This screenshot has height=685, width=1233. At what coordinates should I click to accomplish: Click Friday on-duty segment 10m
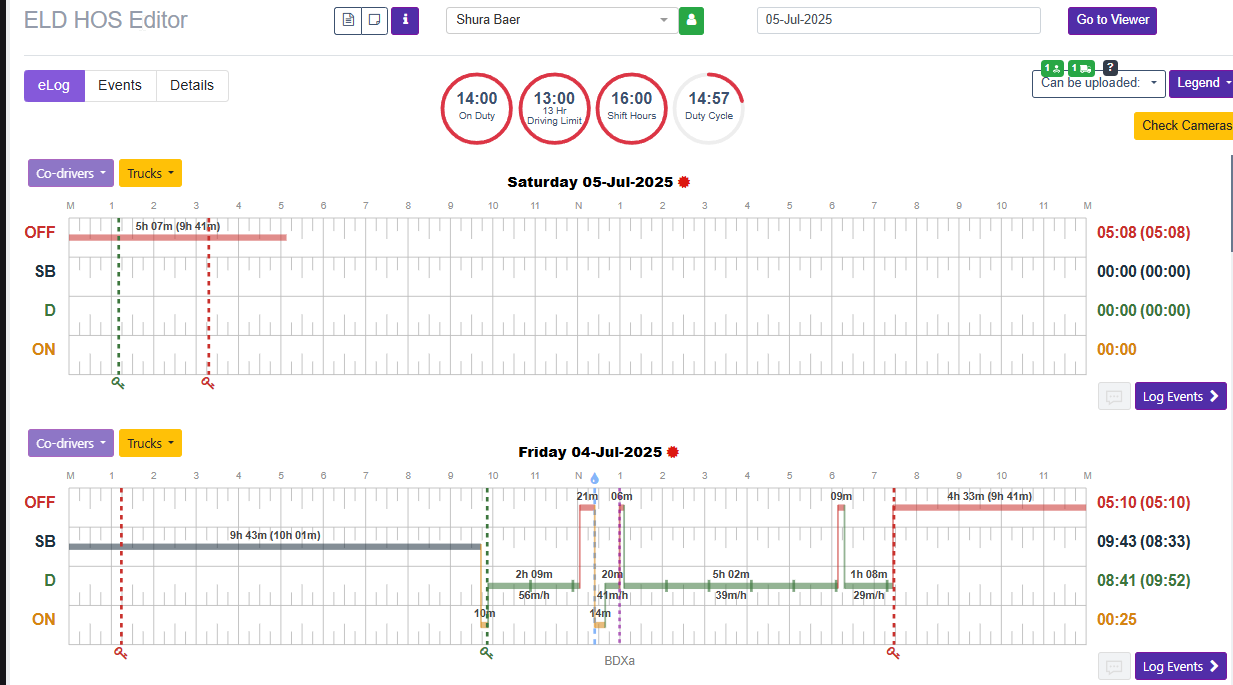(484, 624)
